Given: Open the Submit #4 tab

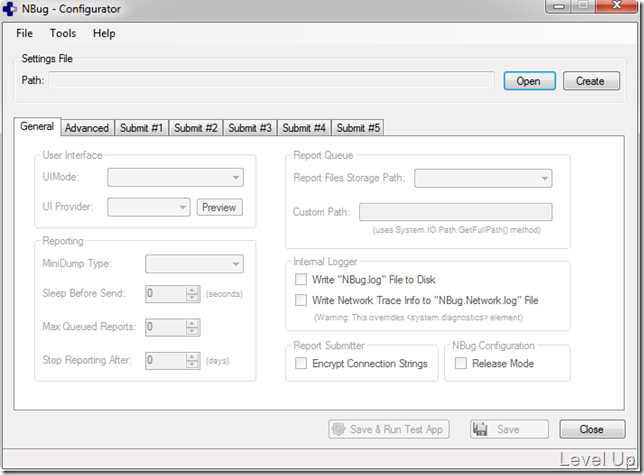Looking at the screenshot, I should pos(304,128).
